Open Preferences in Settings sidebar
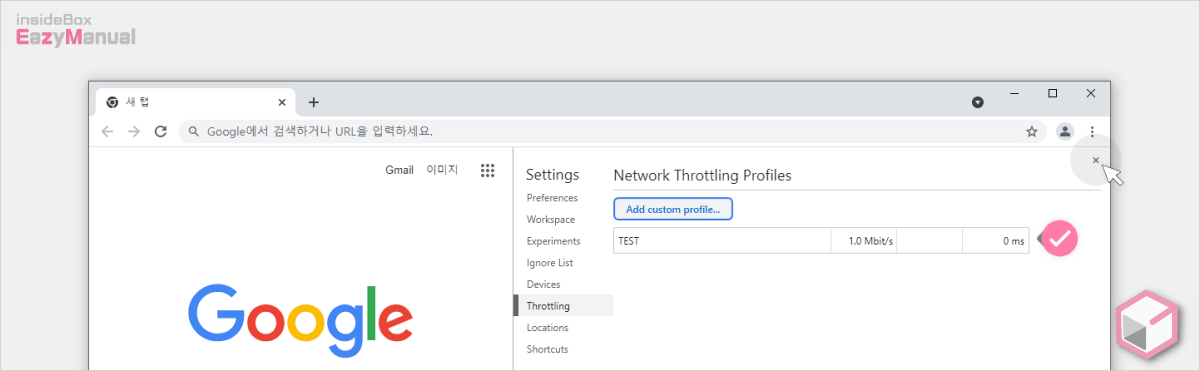The width and height of the screenshot is (1200, 371). pyautogui.click(x=552, y=198)
